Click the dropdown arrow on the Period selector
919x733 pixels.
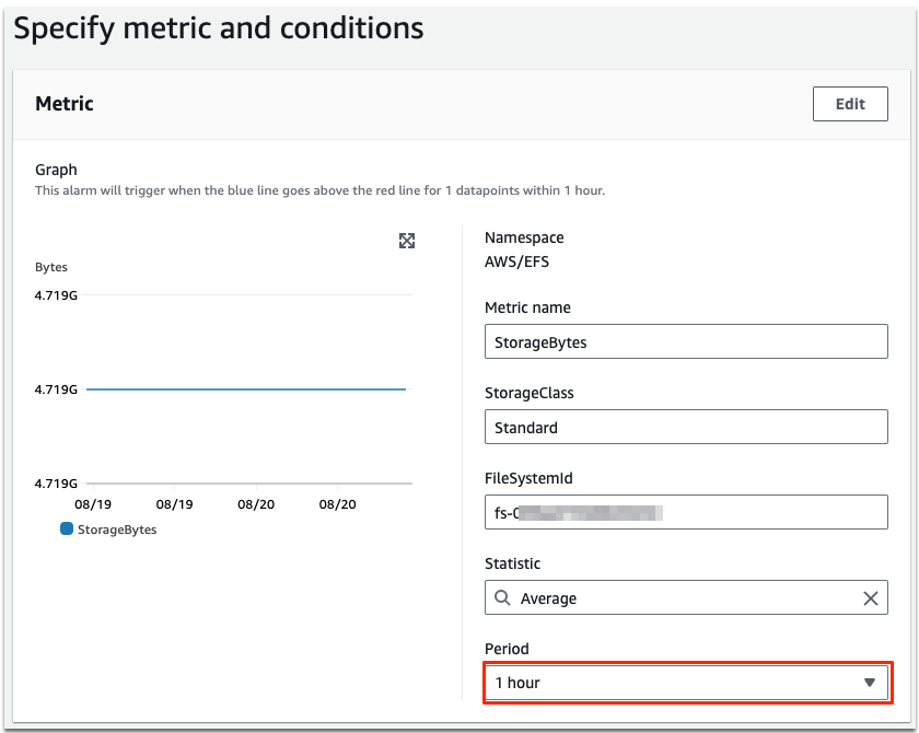coord(871,682)
